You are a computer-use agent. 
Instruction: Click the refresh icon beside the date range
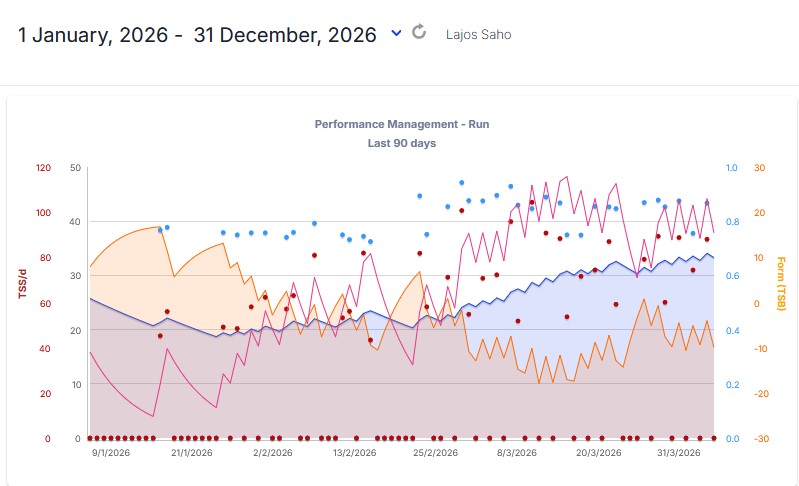(x=419, y=32)
